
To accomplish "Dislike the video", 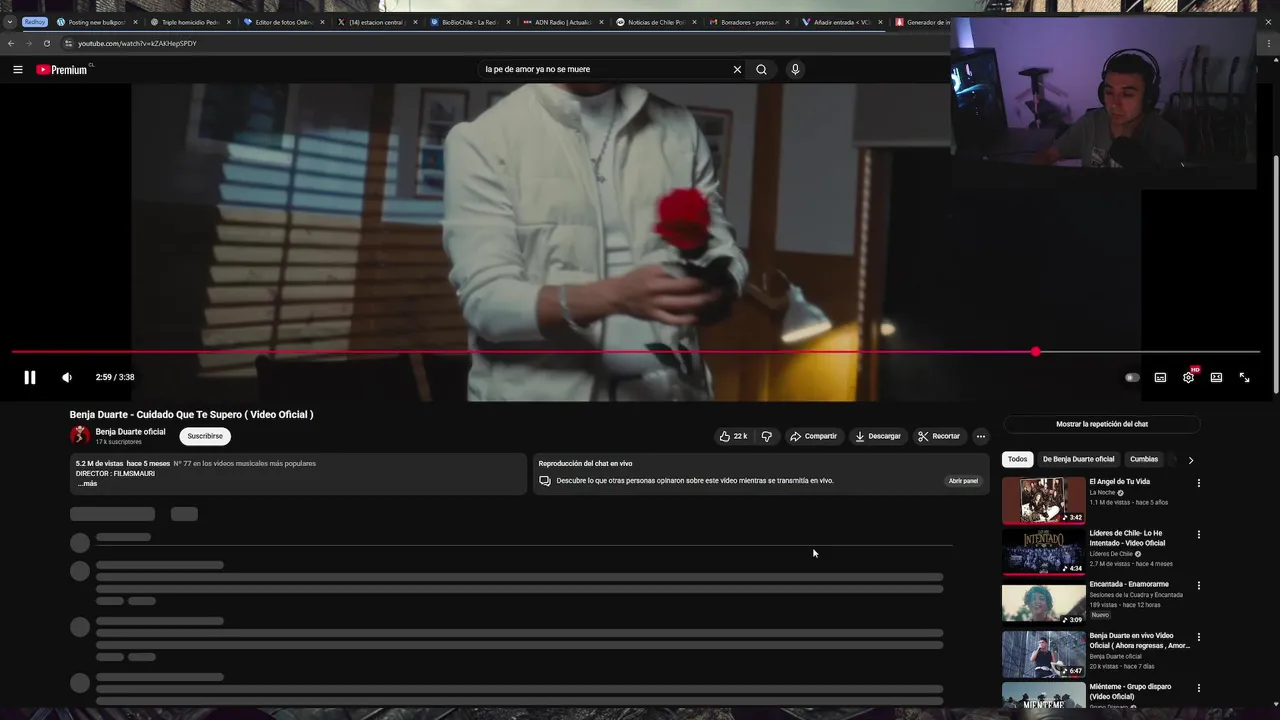I will point(766,436).
